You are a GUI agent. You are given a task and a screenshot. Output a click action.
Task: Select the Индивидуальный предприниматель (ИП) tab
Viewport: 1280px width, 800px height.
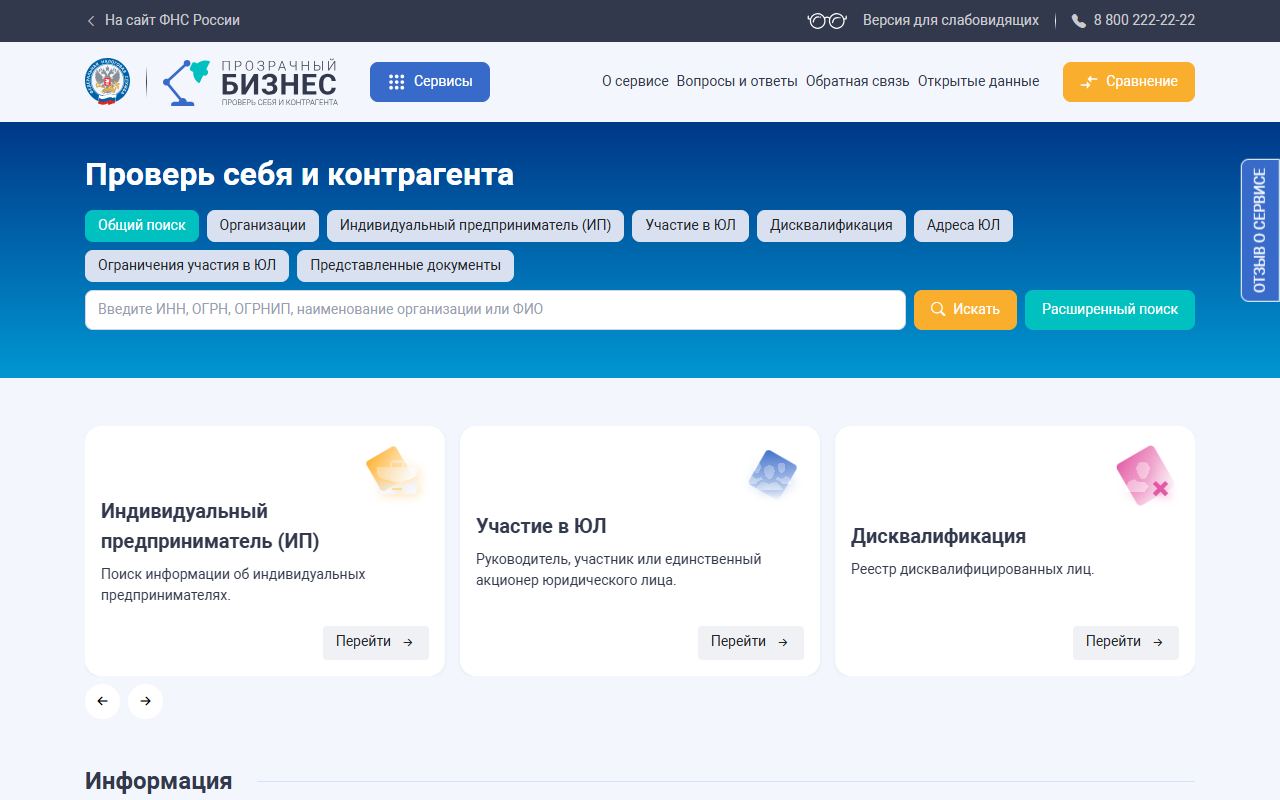475,226
